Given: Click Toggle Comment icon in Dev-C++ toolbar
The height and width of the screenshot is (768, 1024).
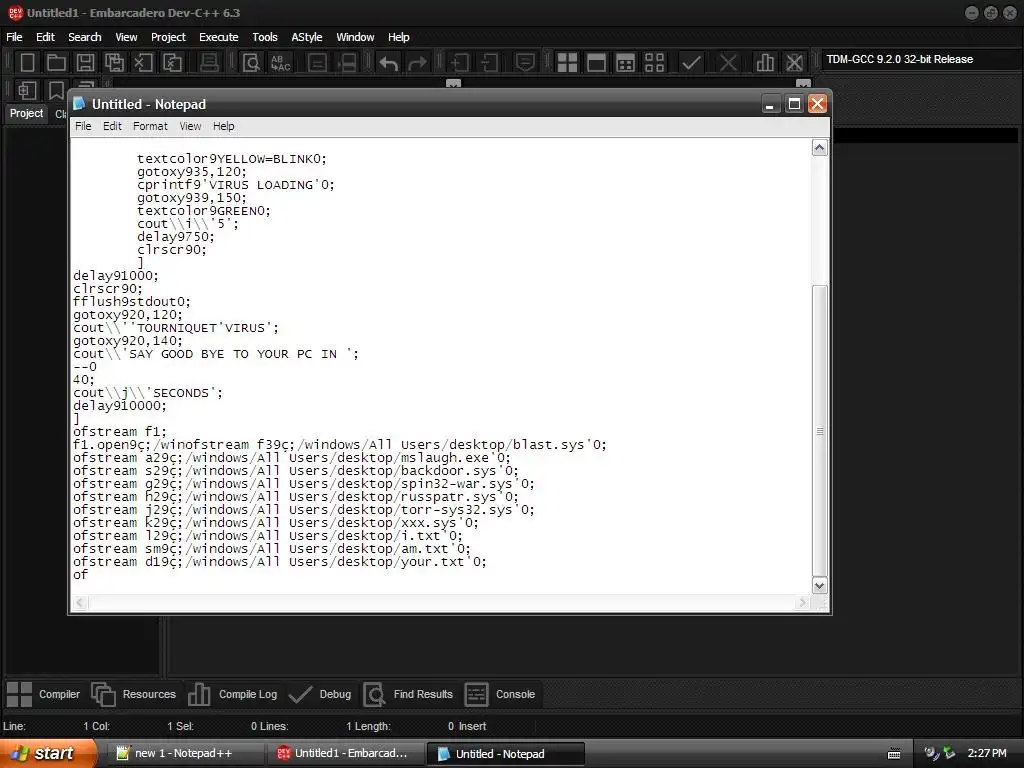Looking at the screenshot, I should (x=525, y=63).
